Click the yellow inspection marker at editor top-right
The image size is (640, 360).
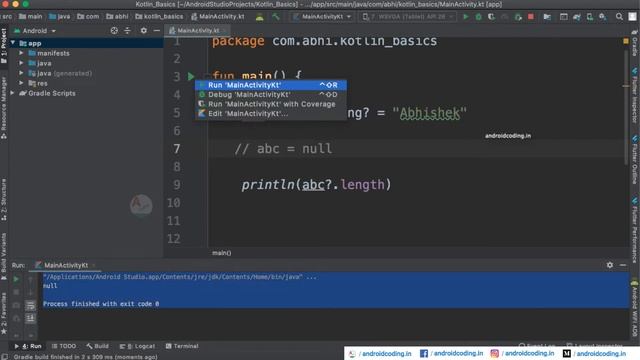coord(626,41)
